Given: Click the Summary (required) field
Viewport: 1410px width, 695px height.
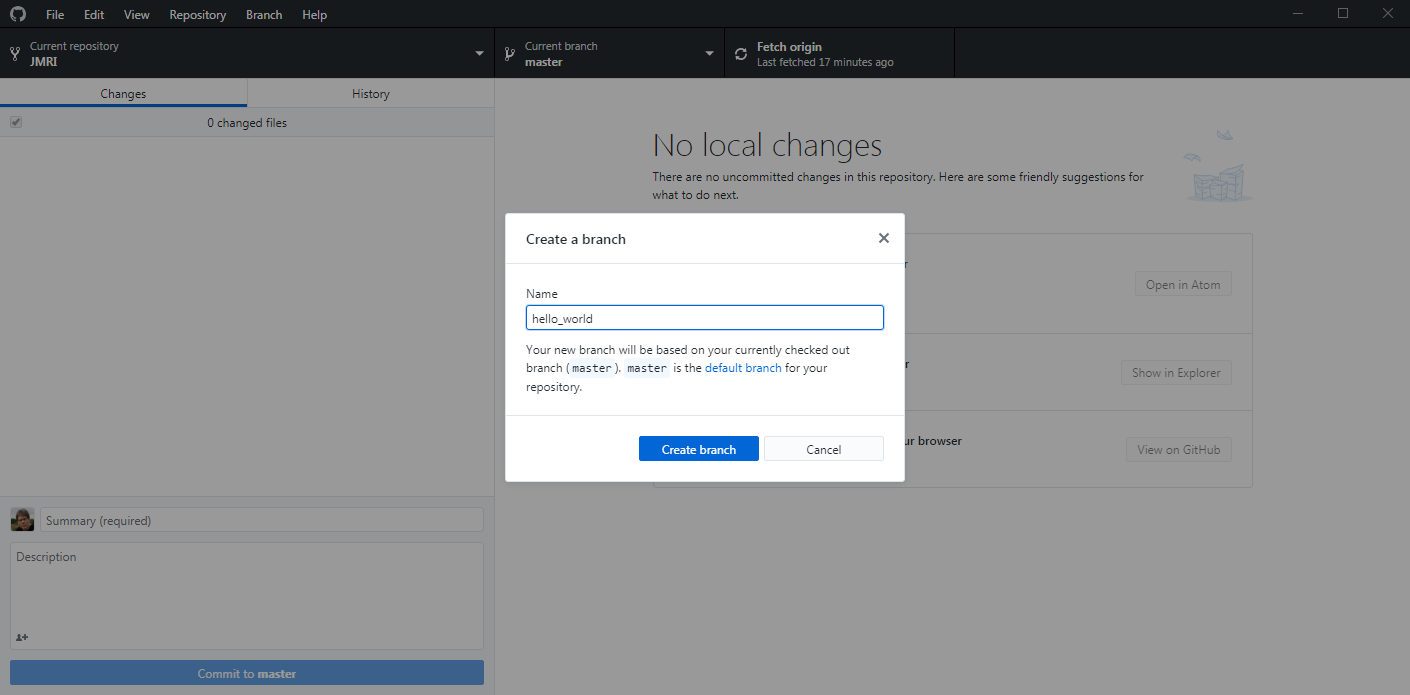Looking at the screenshot, I should tap(261, 520).
